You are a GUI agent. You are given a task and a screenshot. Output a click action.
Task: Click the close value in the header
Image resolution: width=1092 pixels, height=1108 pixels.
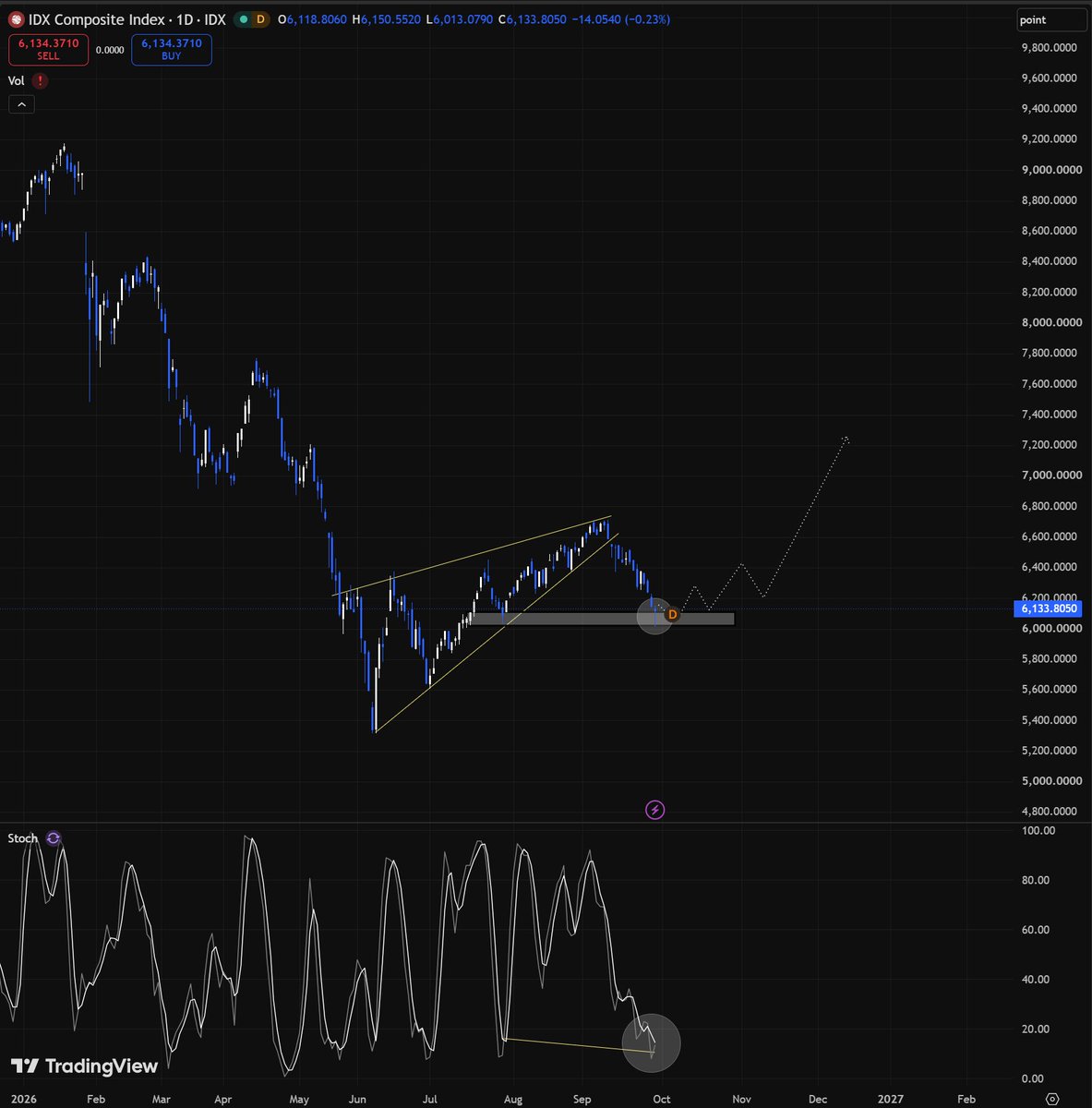(536, 19)
